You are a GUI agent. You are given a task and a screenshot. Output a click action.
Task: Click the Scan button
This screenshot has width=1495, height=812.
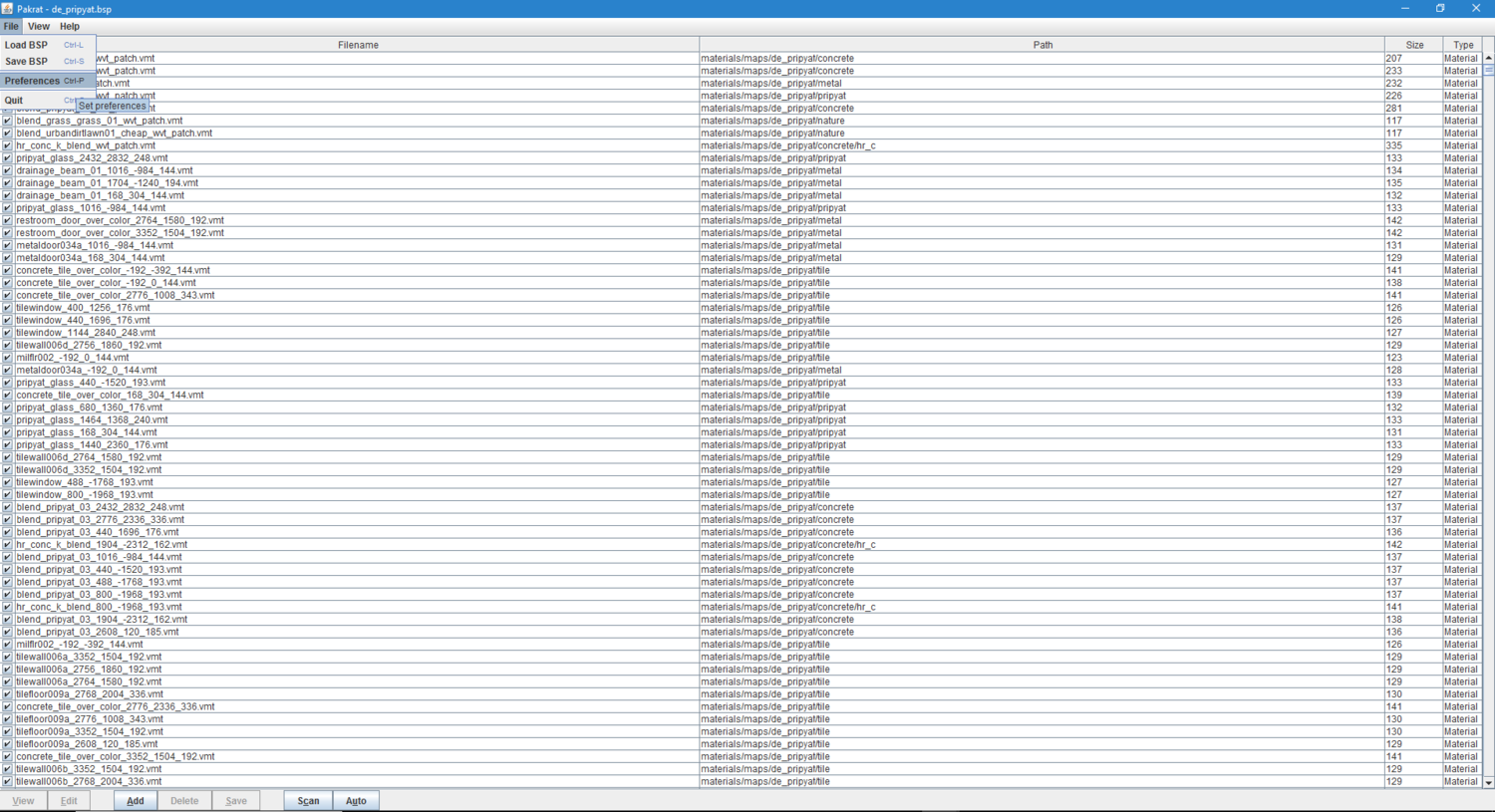pos(308,801)
